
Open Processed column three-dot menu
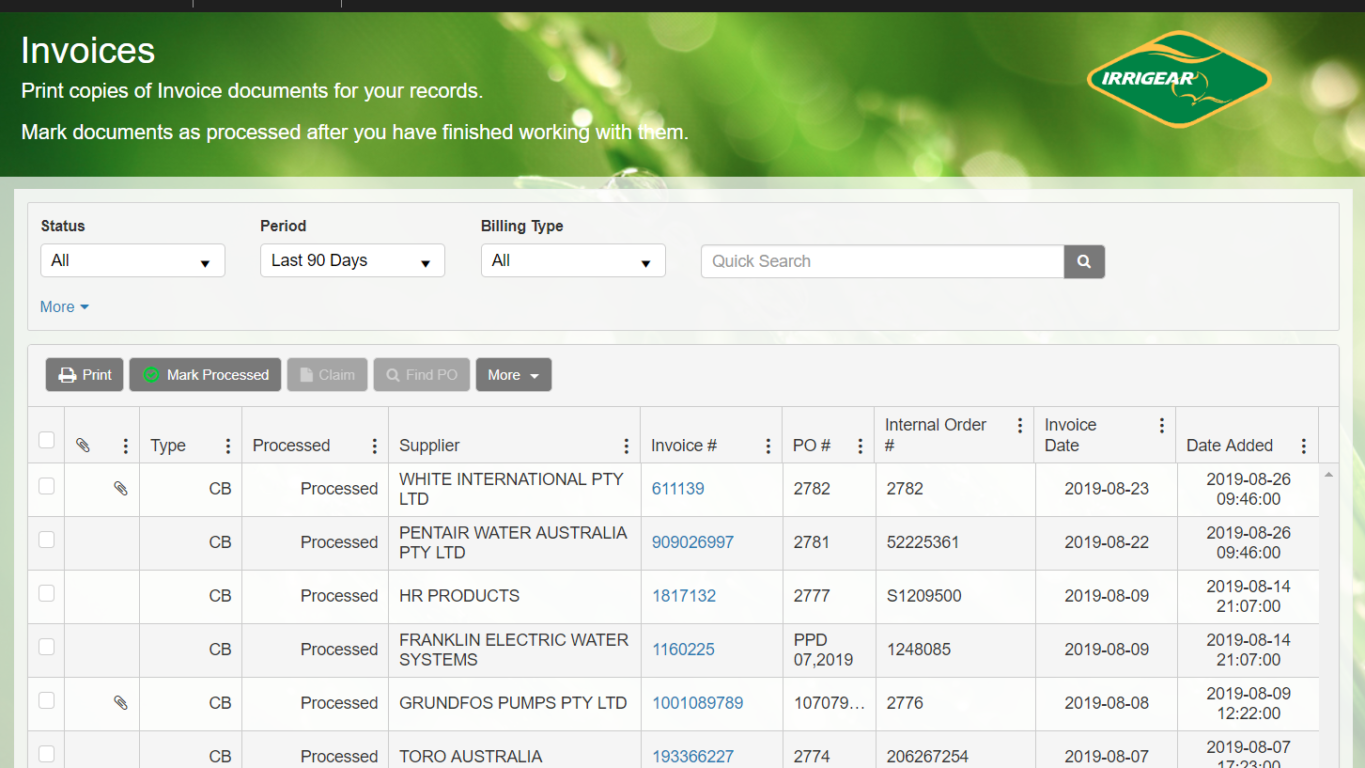374,446
